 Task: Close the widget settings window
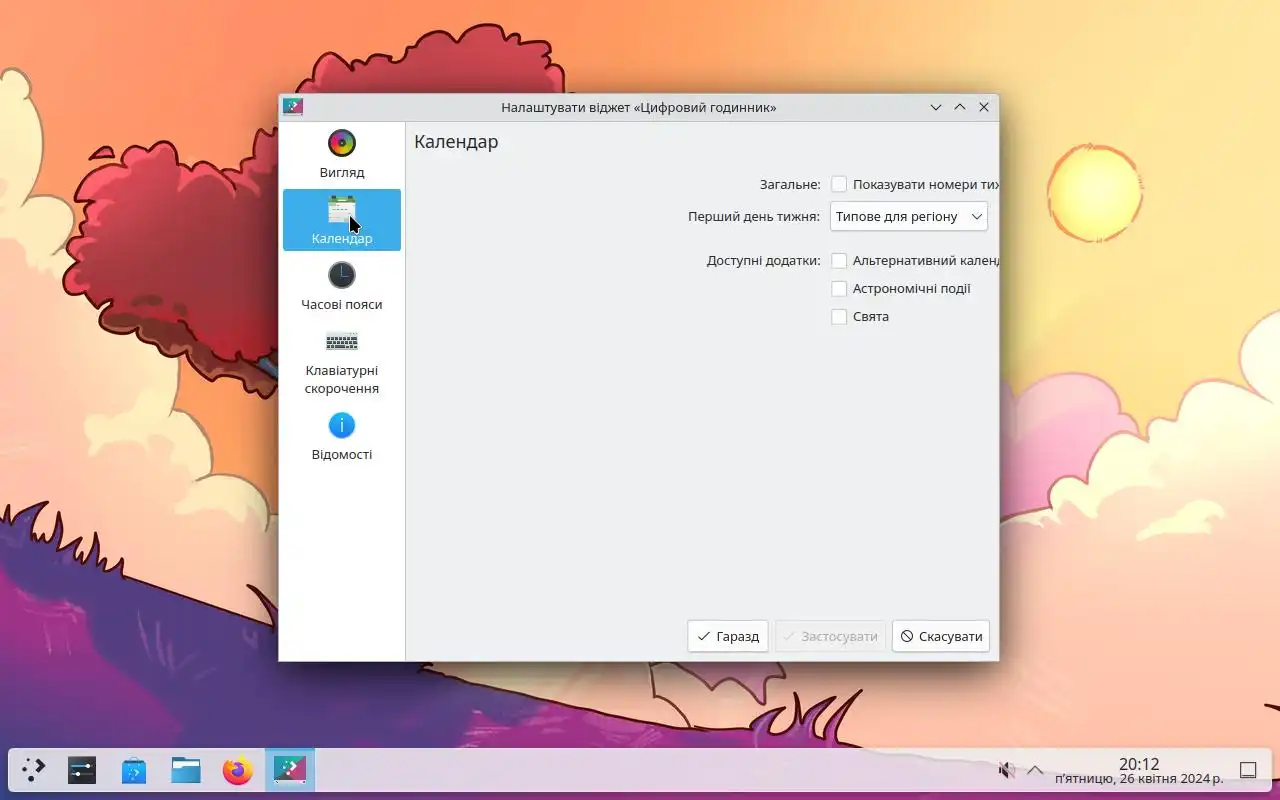(984, 107)
